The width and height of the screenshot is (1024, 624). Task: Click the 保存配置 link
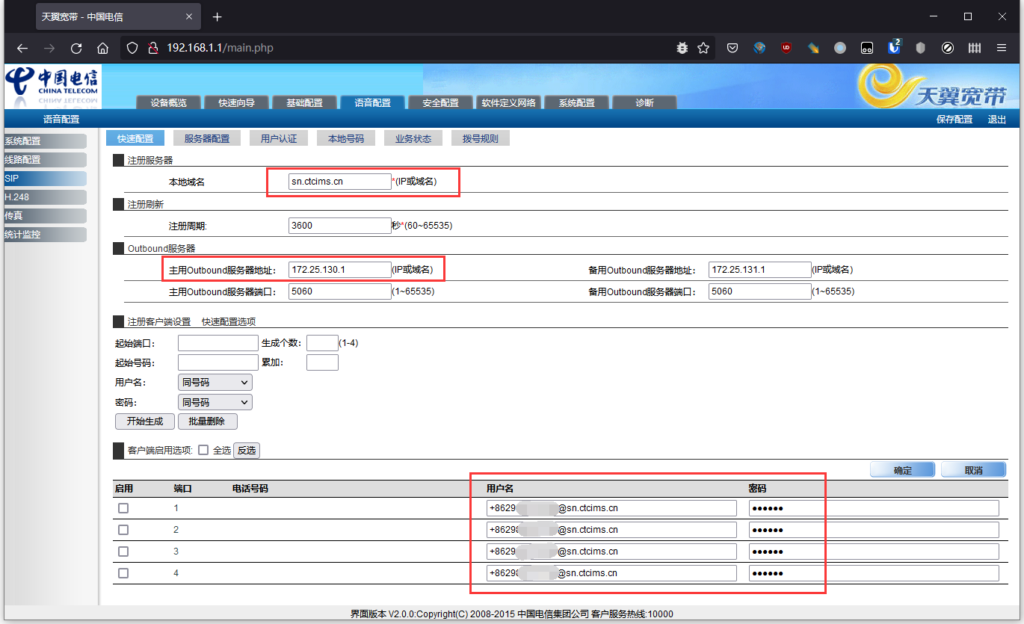[x=954, y=119]
